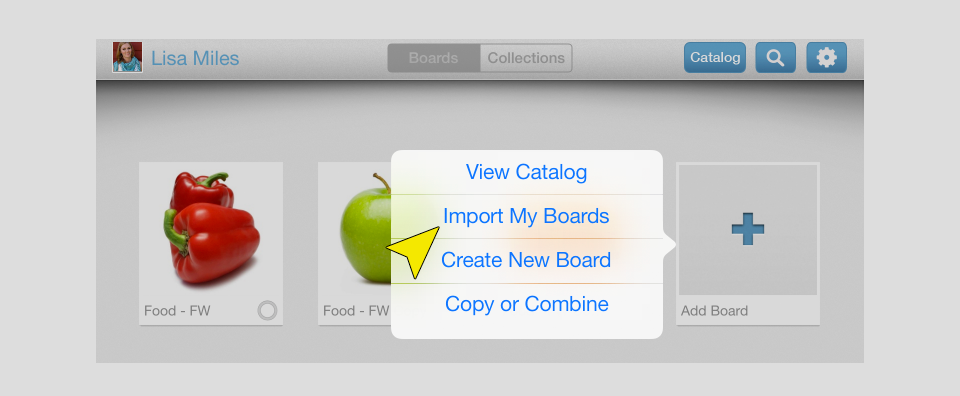960x396 pixels.
Task: Click the yellow arrow pointer graphic
Action: coord(416,250)
